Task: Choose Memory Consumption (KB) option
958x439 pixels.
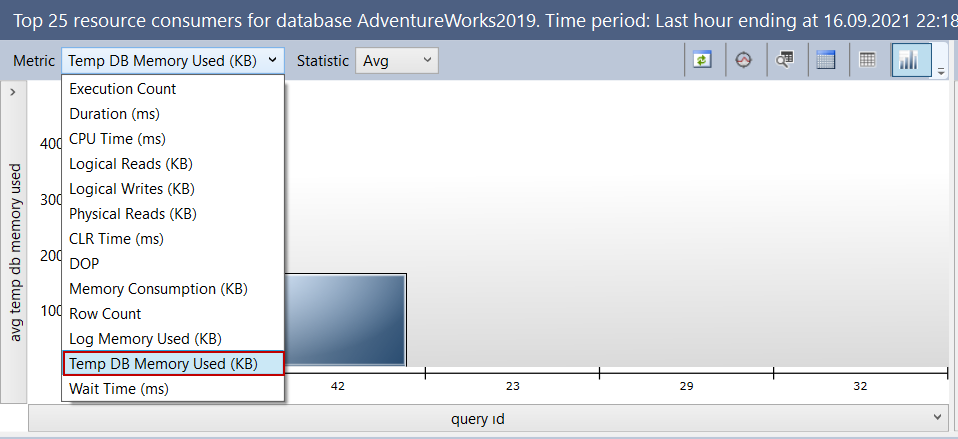Action: tap(158, 289)
